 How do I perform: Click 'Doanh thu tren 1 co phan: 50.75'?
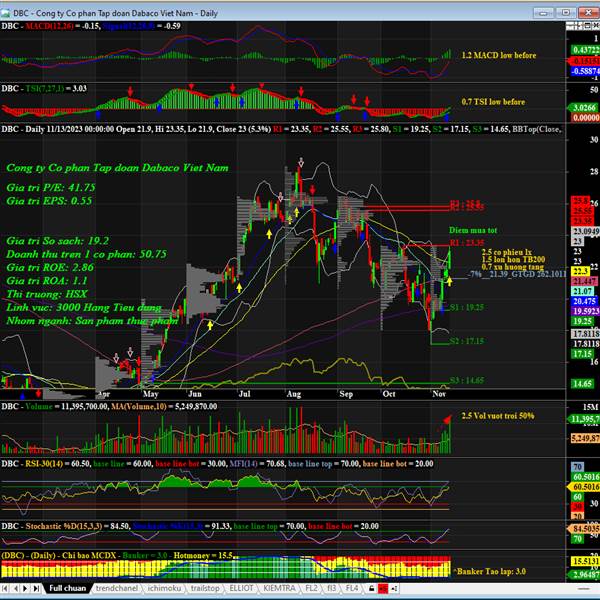pos(86,254)
